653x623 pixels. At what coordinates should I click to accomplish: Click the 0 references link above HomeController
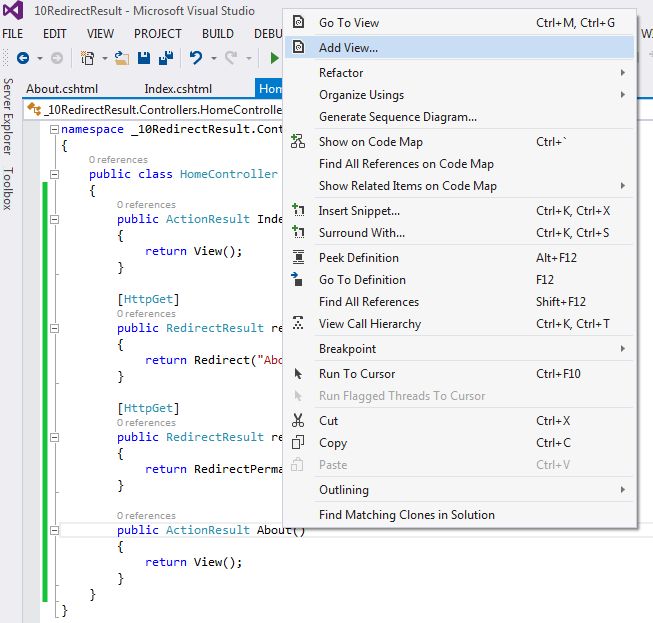tap(118, 160)
